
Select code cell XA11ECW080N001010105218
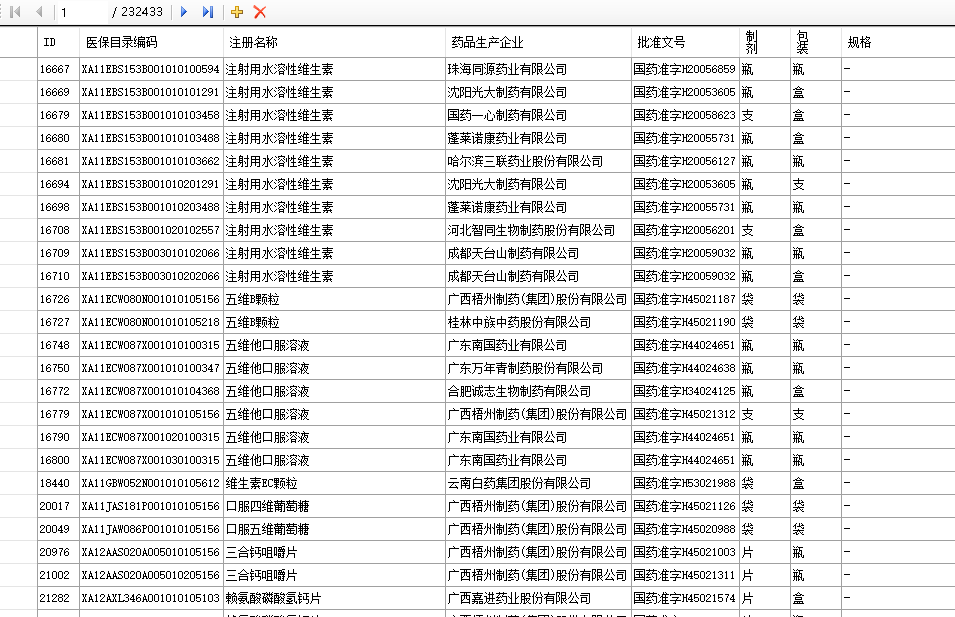151,323
